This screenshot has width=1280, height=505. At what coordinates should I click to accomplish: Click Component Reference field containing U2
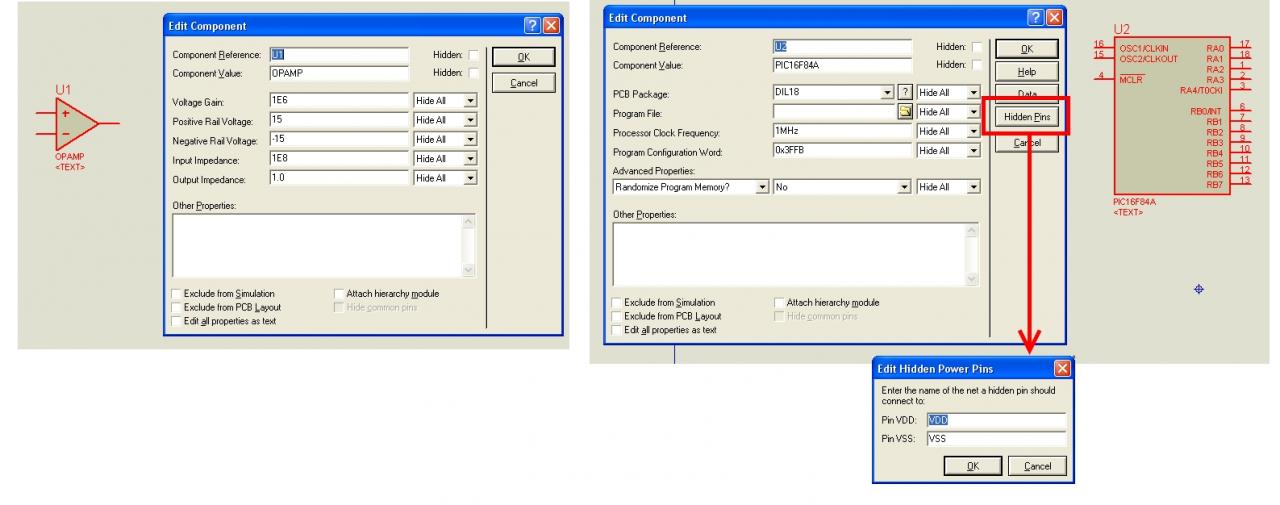pos(842,47)
